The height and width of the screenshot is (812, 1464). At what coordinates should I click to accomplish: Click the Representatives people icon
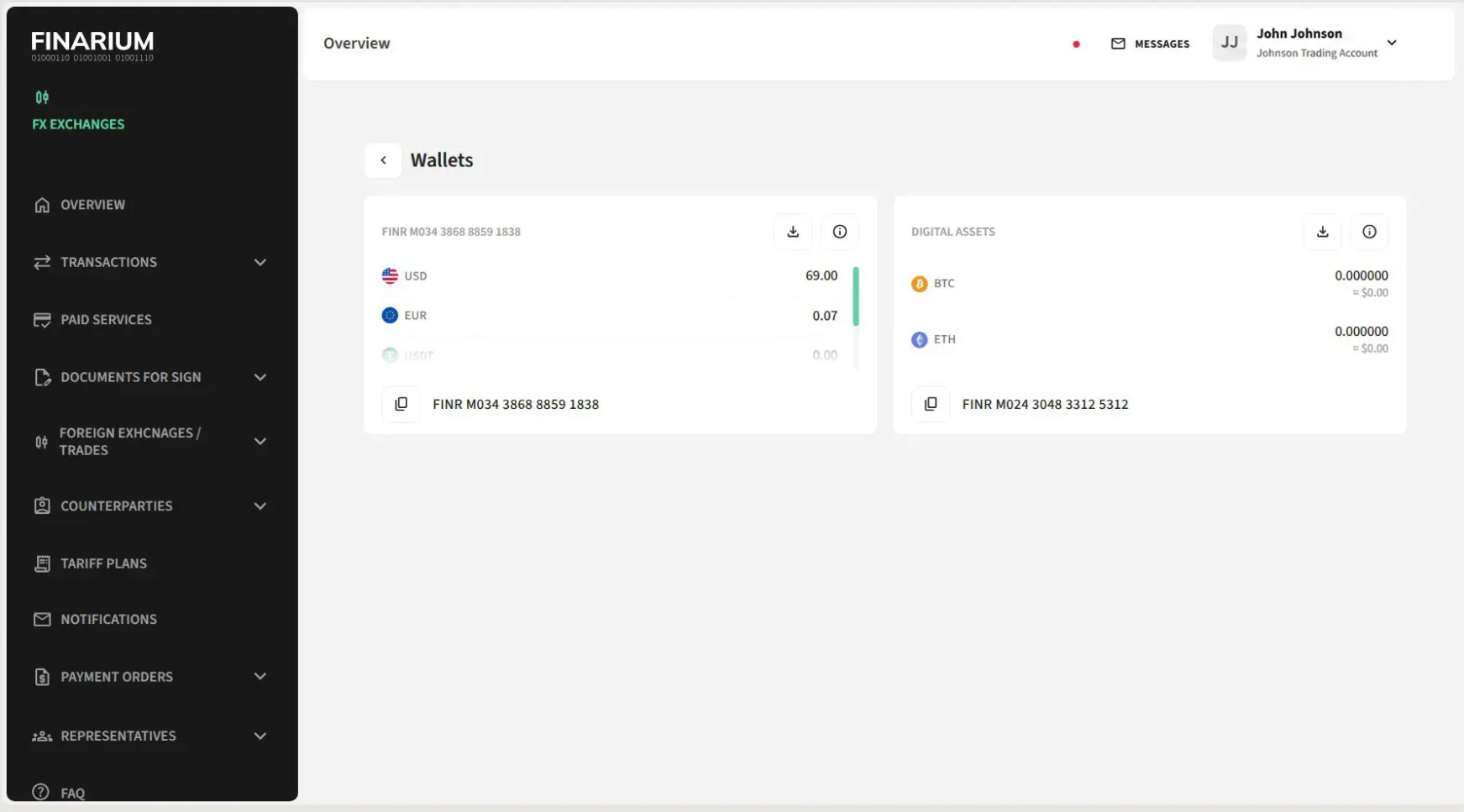(42, 736)
